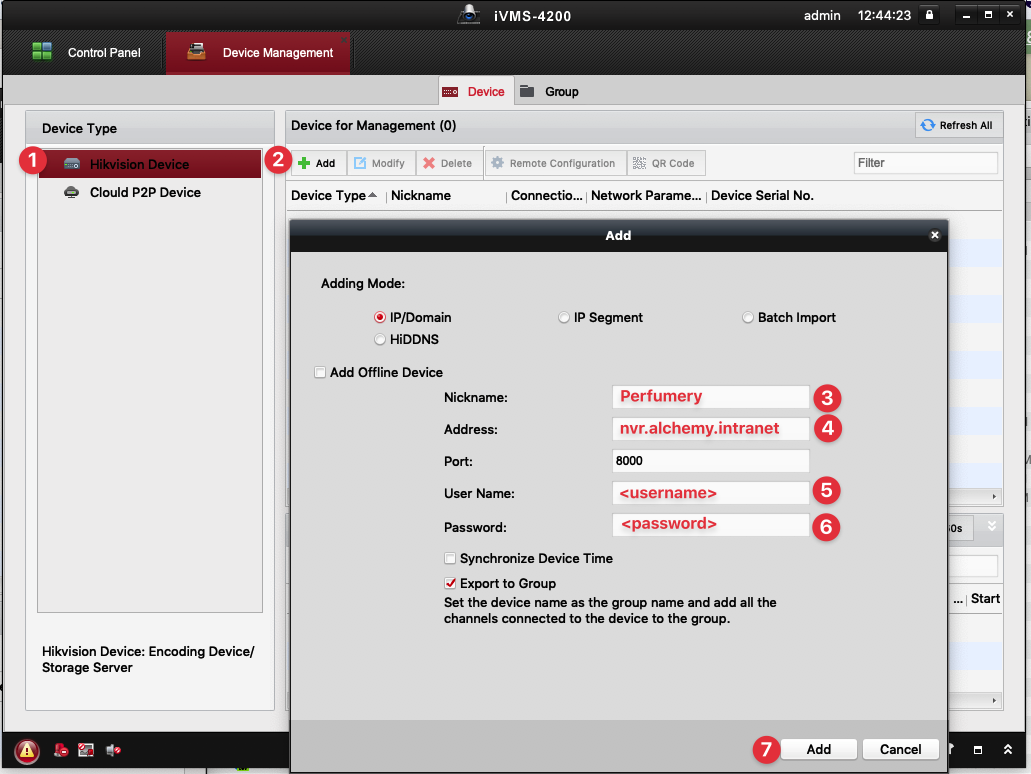Screen dimensions: 1031x774
Task: Click the muted speaker alarm sound icon
Action: (113, 750)
